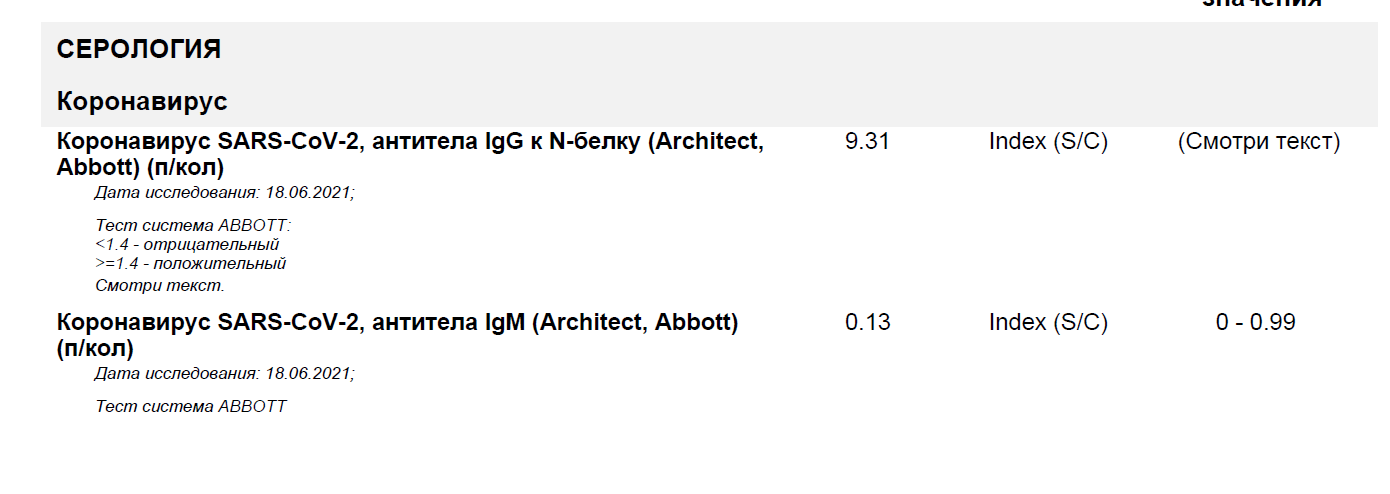This screenshot has width=1390, height=494.
Task: Click the СЕРОЛОГИЯ section heading
Action: click(x=138, y=49)
